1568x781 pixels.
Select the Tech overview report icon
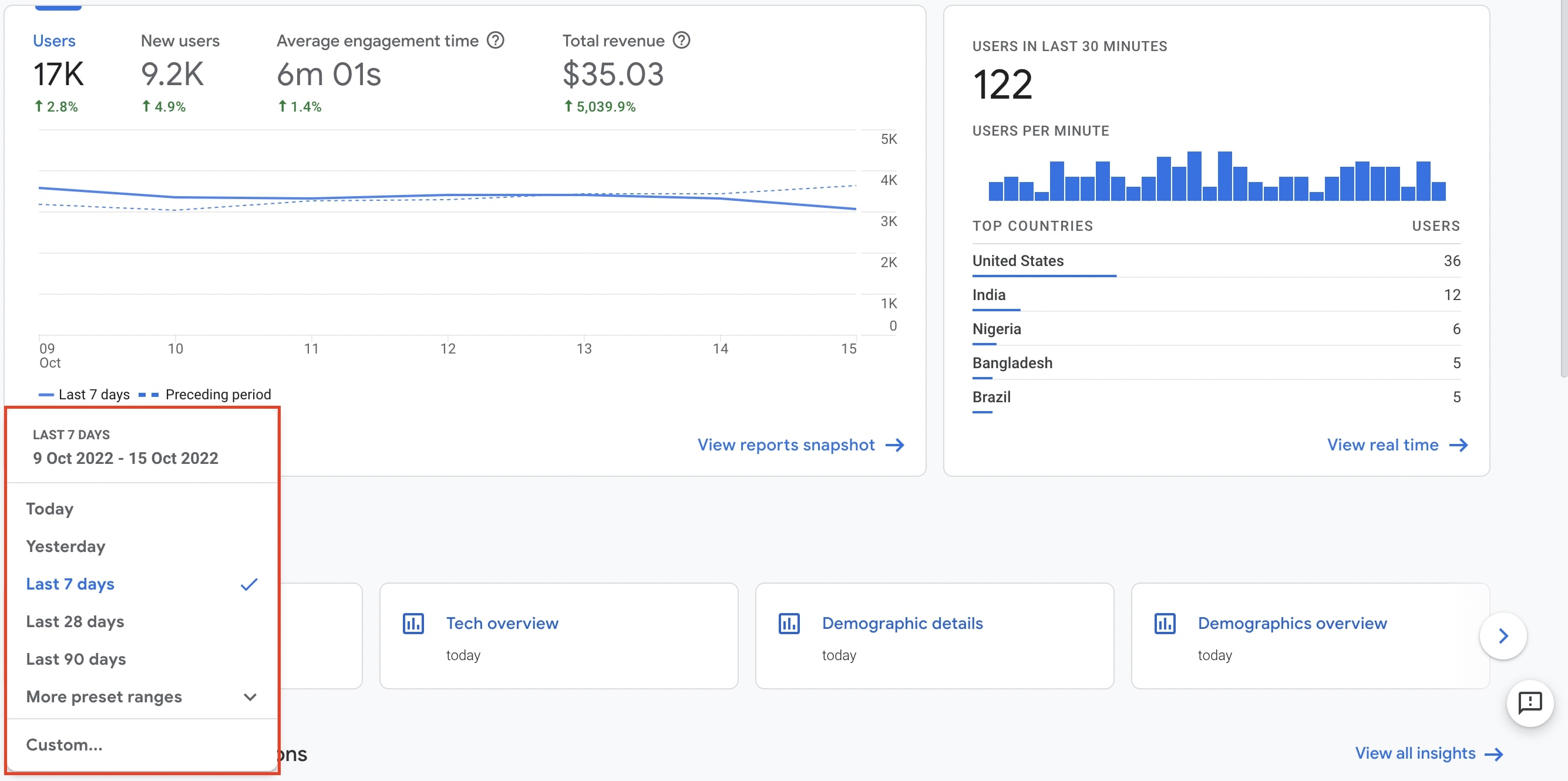pos(413,622)
